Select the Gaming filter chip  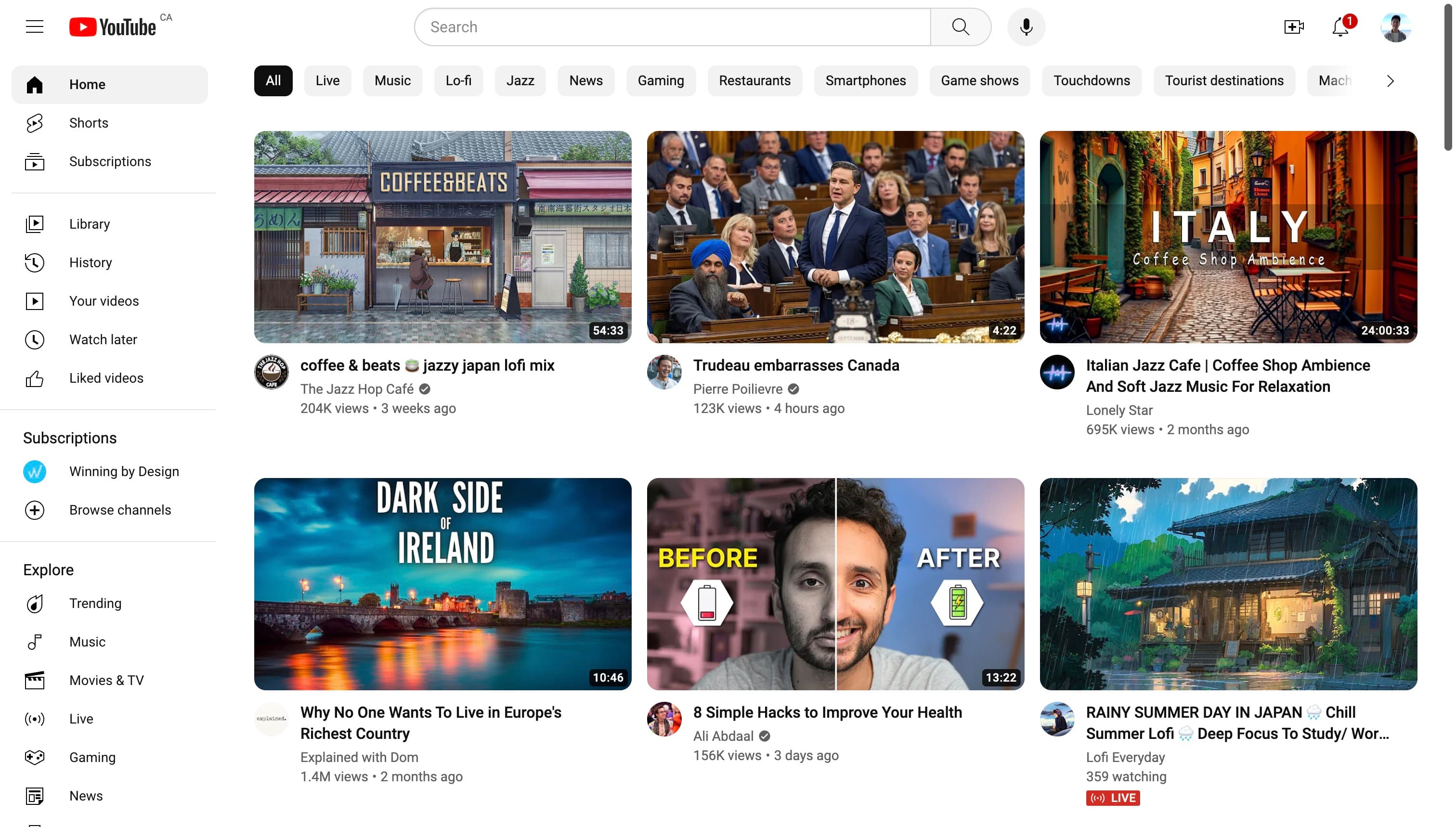pyautogui.click(x=661, y=81)
